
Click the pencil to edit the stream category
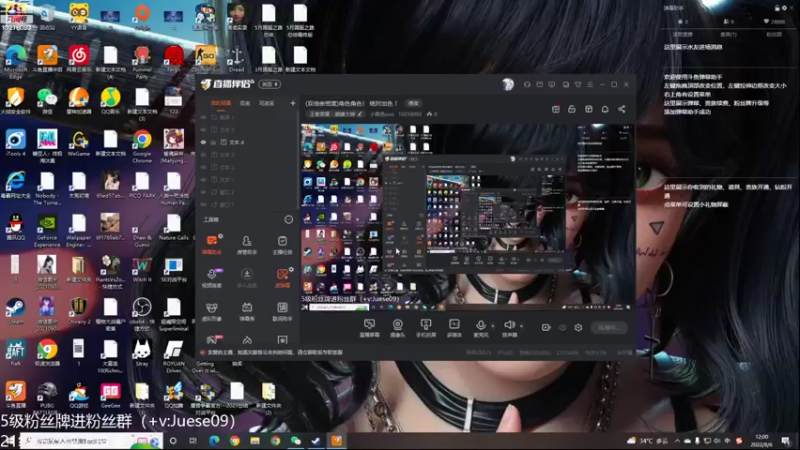point(360,114)
